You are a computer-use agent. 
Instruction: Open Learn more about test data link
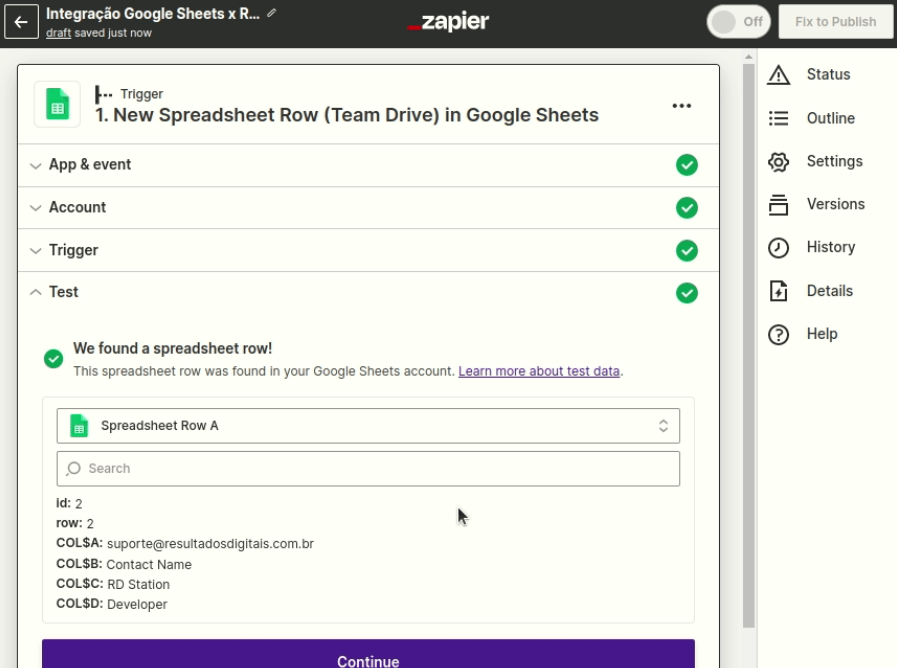(x=539, y=370)
